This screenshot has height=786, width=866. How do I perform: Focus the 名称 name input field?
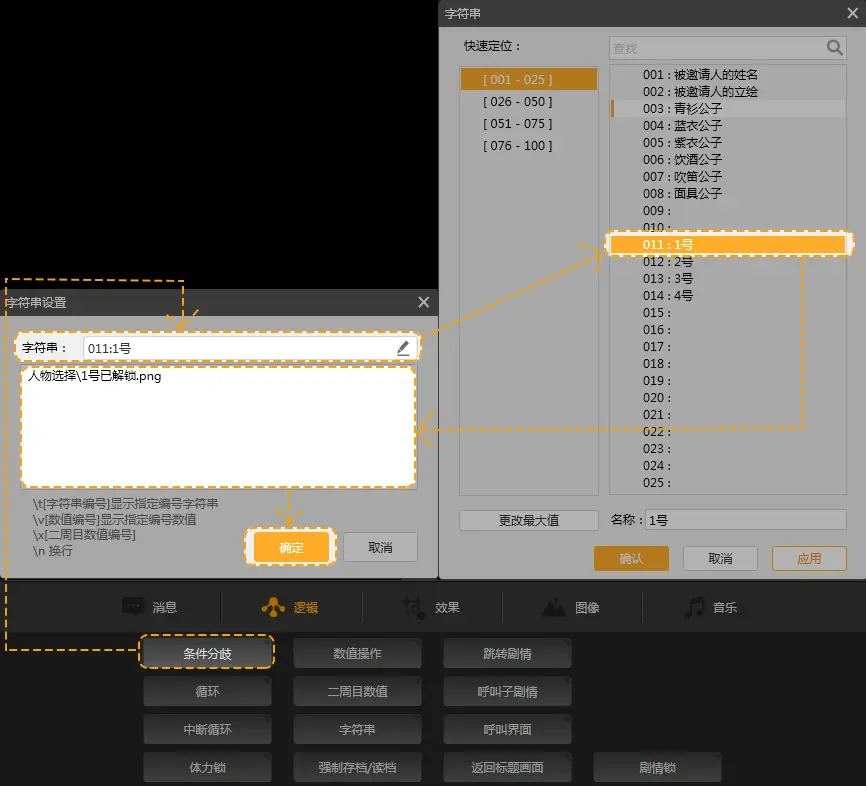click(x=744, y=520)
